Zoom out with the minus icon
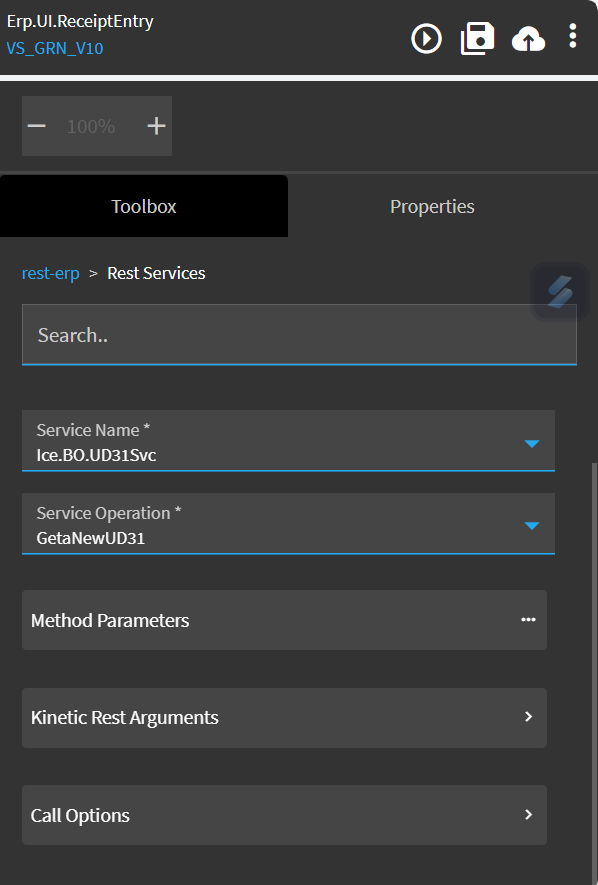 [x=37, y=126]
